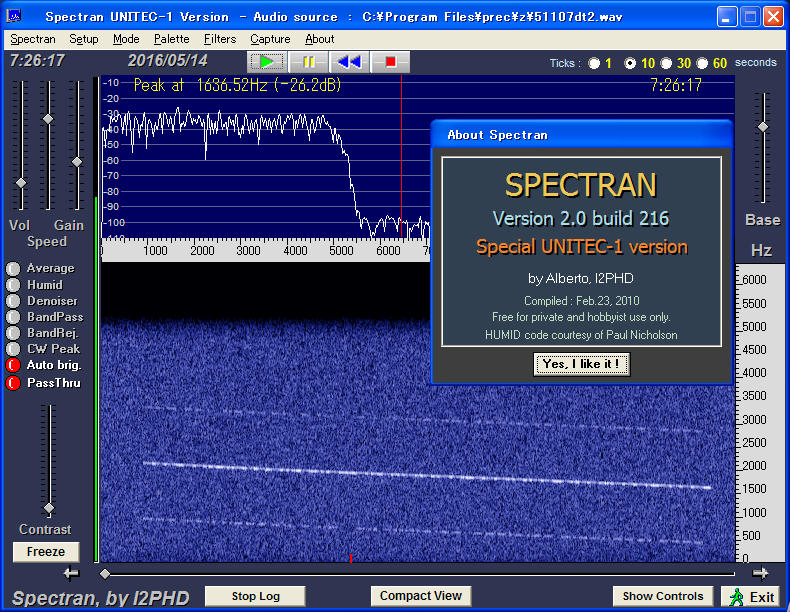Click the Show Controls button
This screenshot has height=612, width=790.
click(x=663, y=596)
